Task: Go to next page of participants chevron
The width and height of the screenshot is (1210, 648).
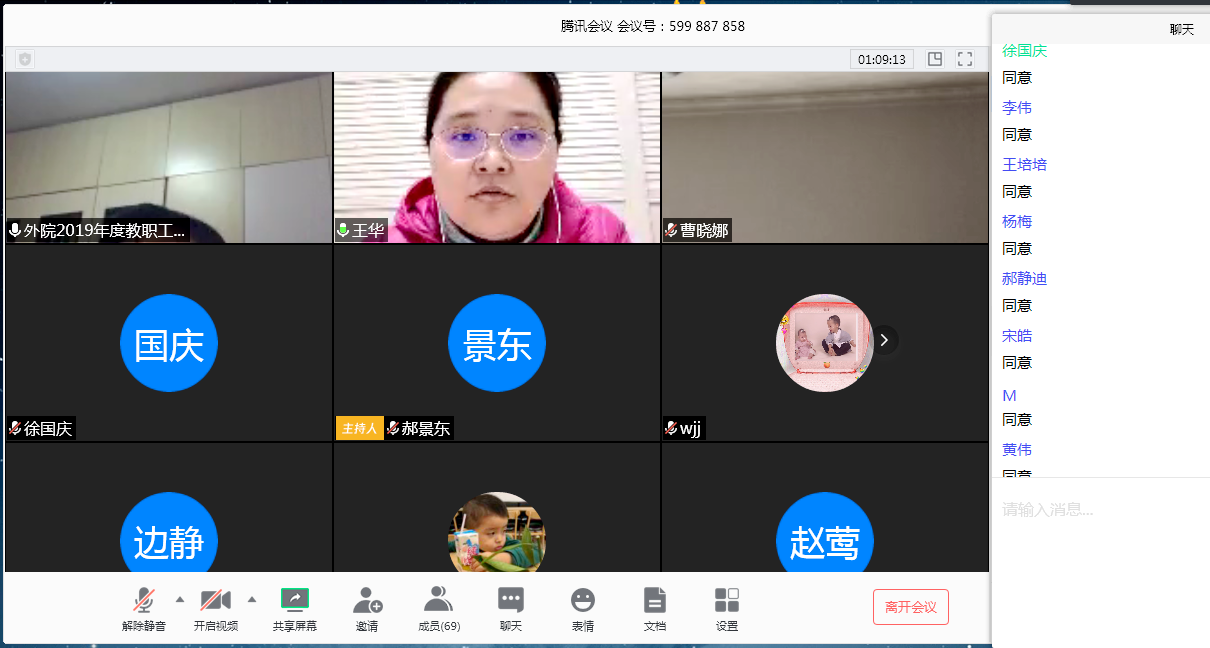Action: click(x=884, y=340)
